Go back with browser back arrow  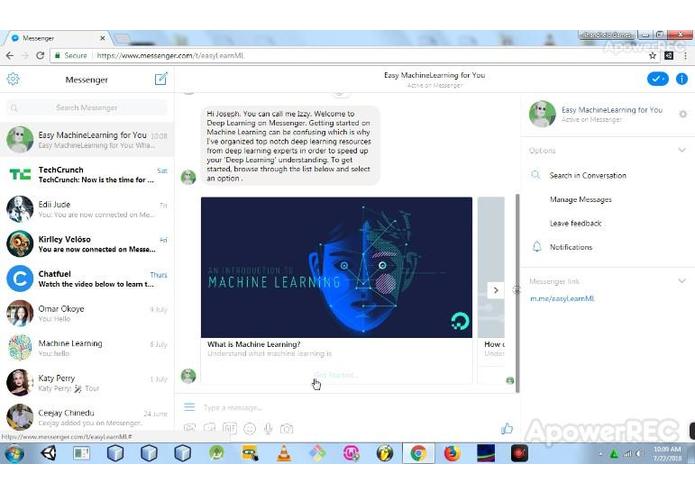[10, 55]
